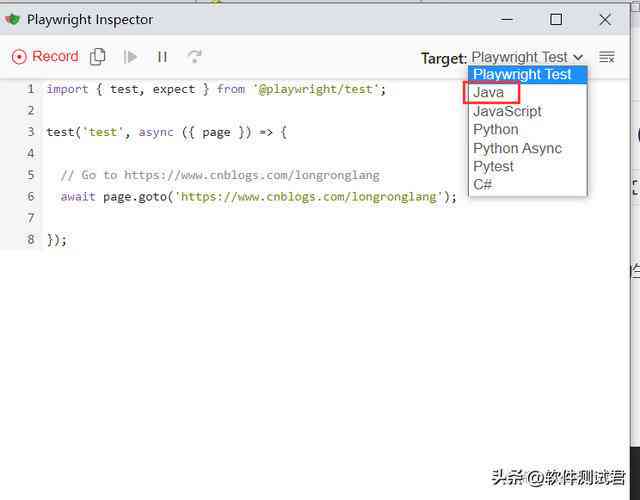Click the Playwright Inspector app icon
Screen dimensions: 640x500
13,19
